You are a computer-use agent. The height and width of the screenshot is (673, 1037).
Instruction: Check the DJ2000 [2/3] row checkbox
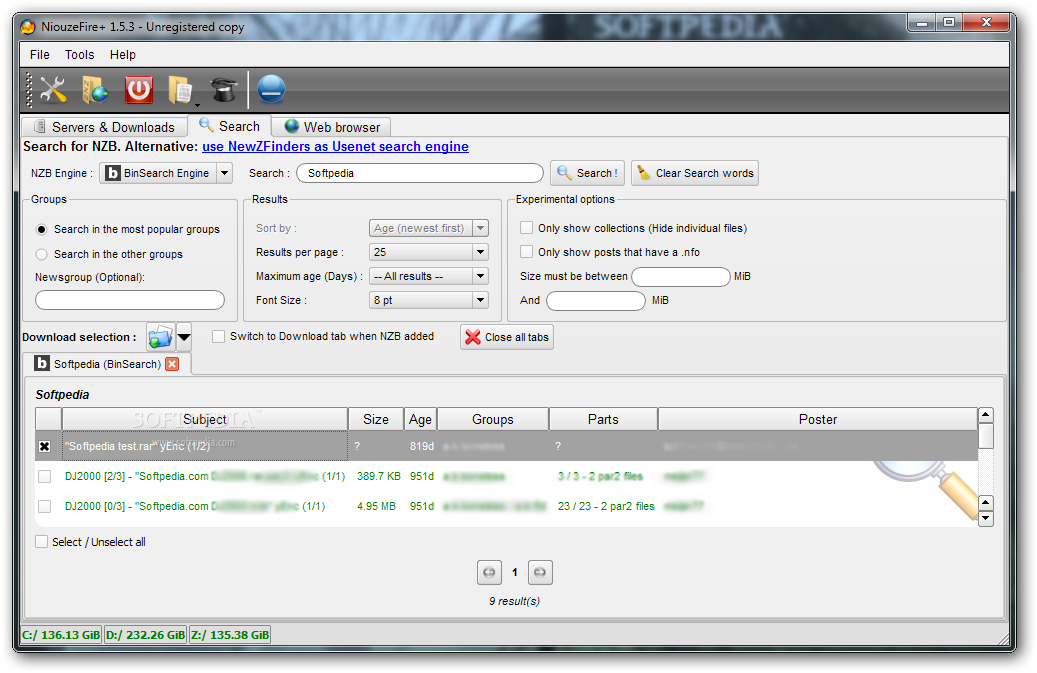tap(44, 476)
